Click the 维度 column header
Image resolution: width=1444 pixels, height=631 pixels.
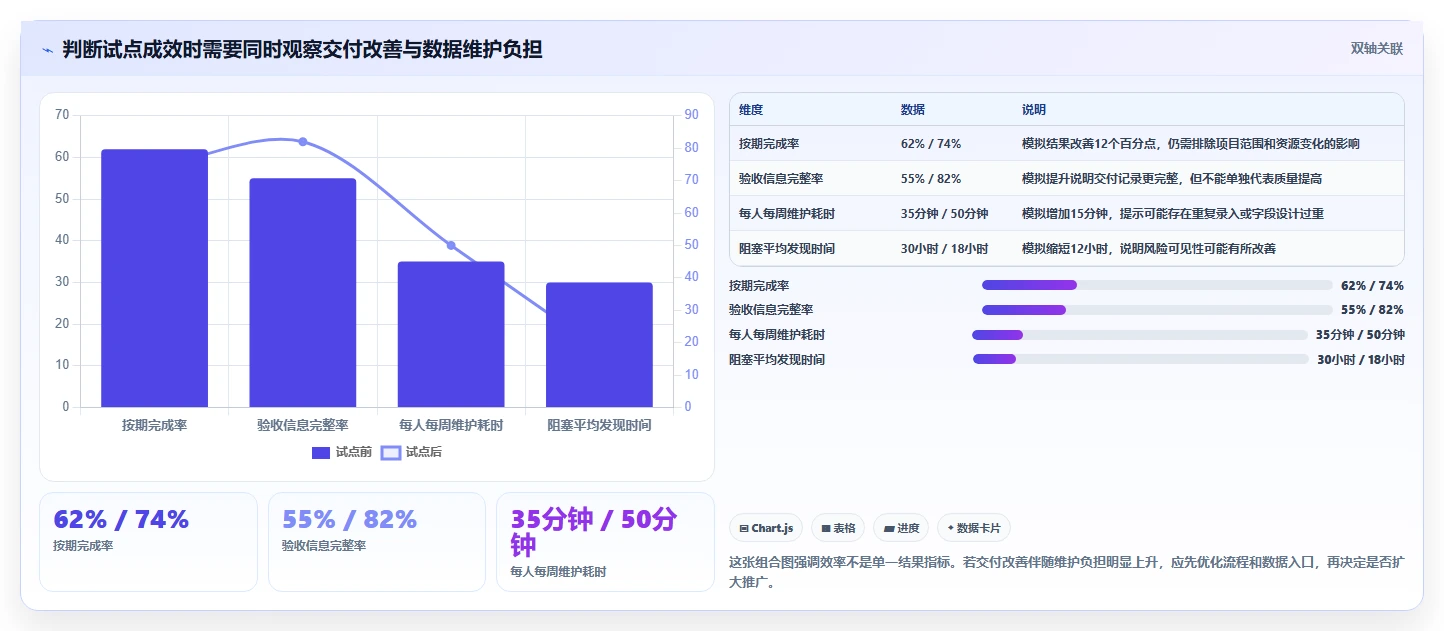751,110
